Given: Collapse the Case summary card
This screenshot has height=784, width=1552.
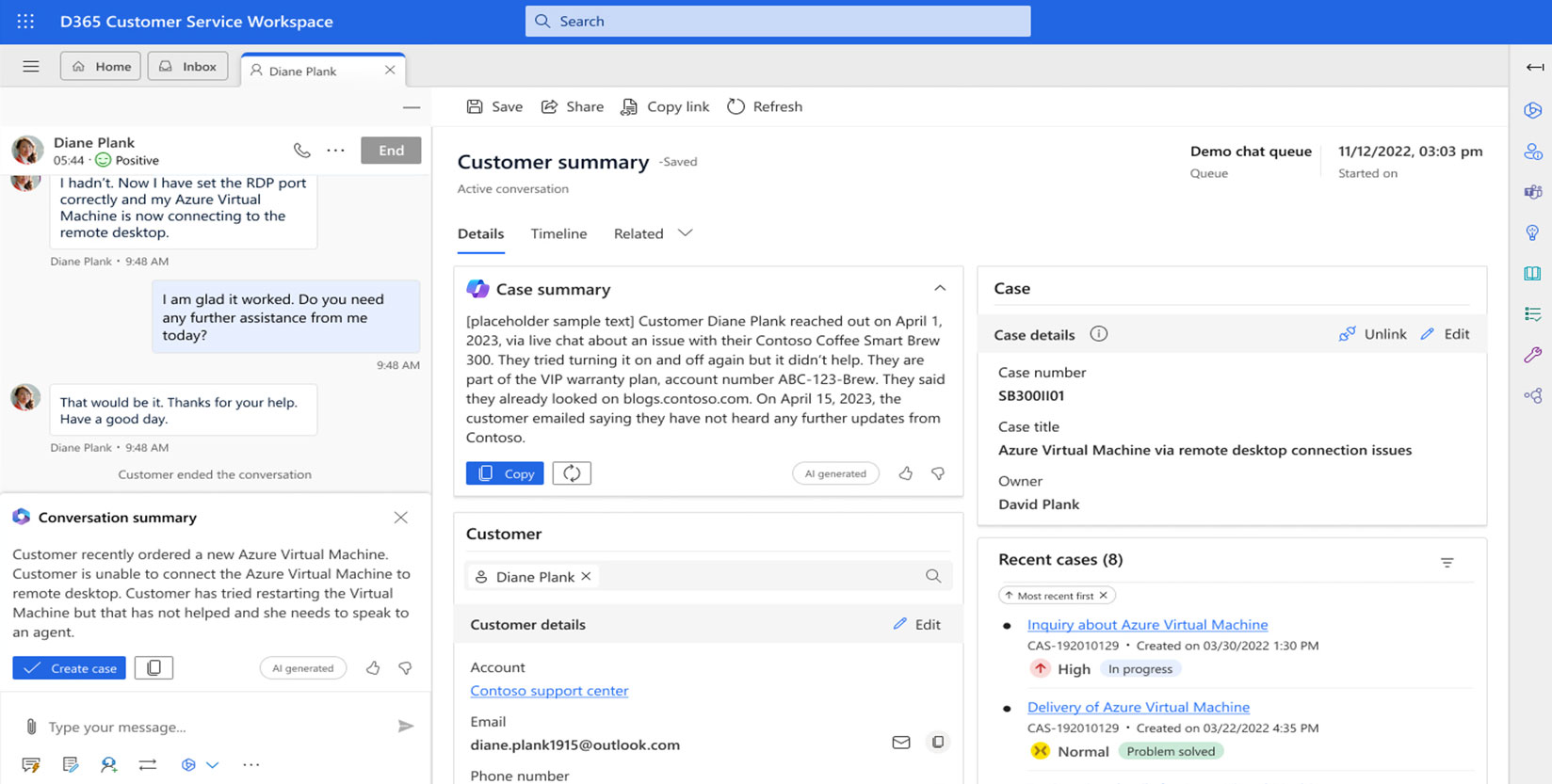Looking at the screenshot, I should (x=940, y=288).
